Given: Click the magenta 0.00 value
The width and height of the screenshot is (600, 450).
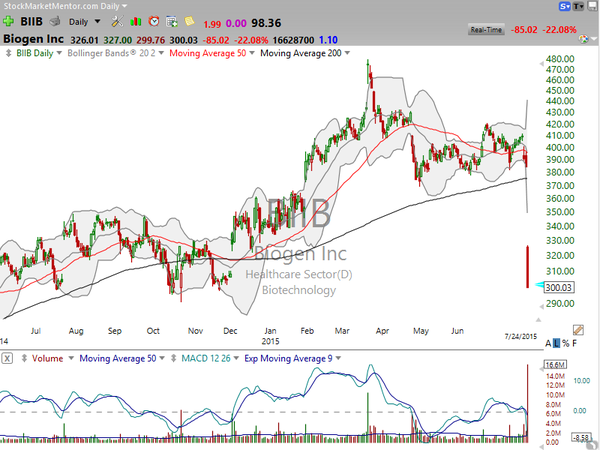Looking at the screenshot, I should coord(236,23).
